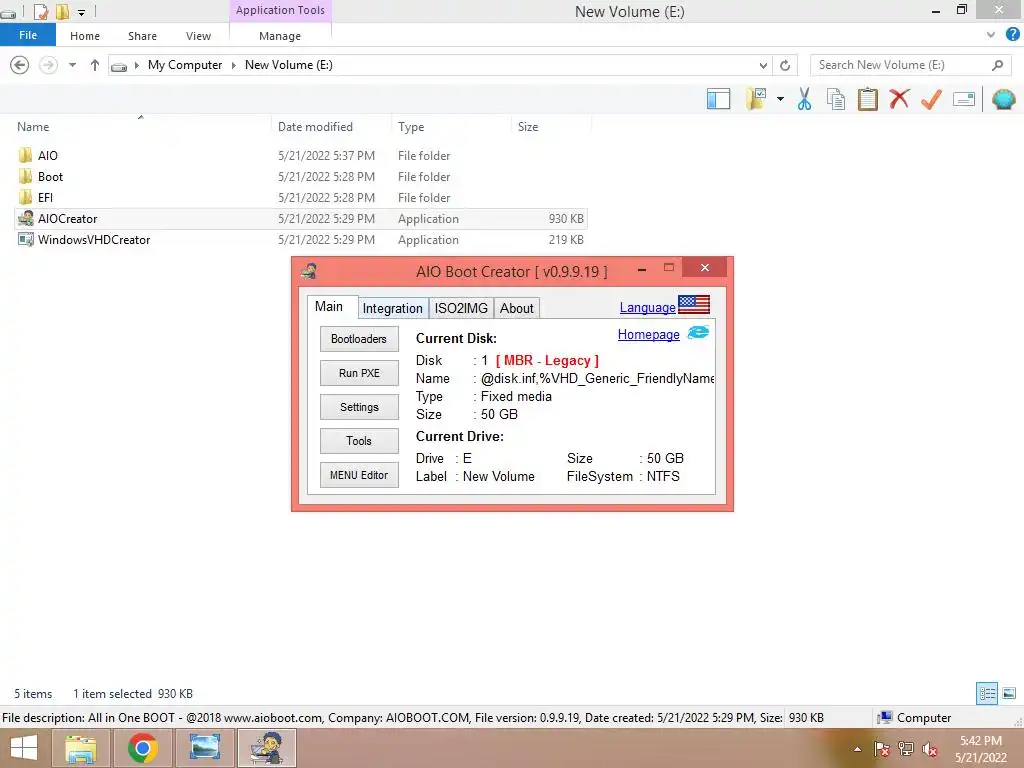Open the File menu

[x=28, y=35]
